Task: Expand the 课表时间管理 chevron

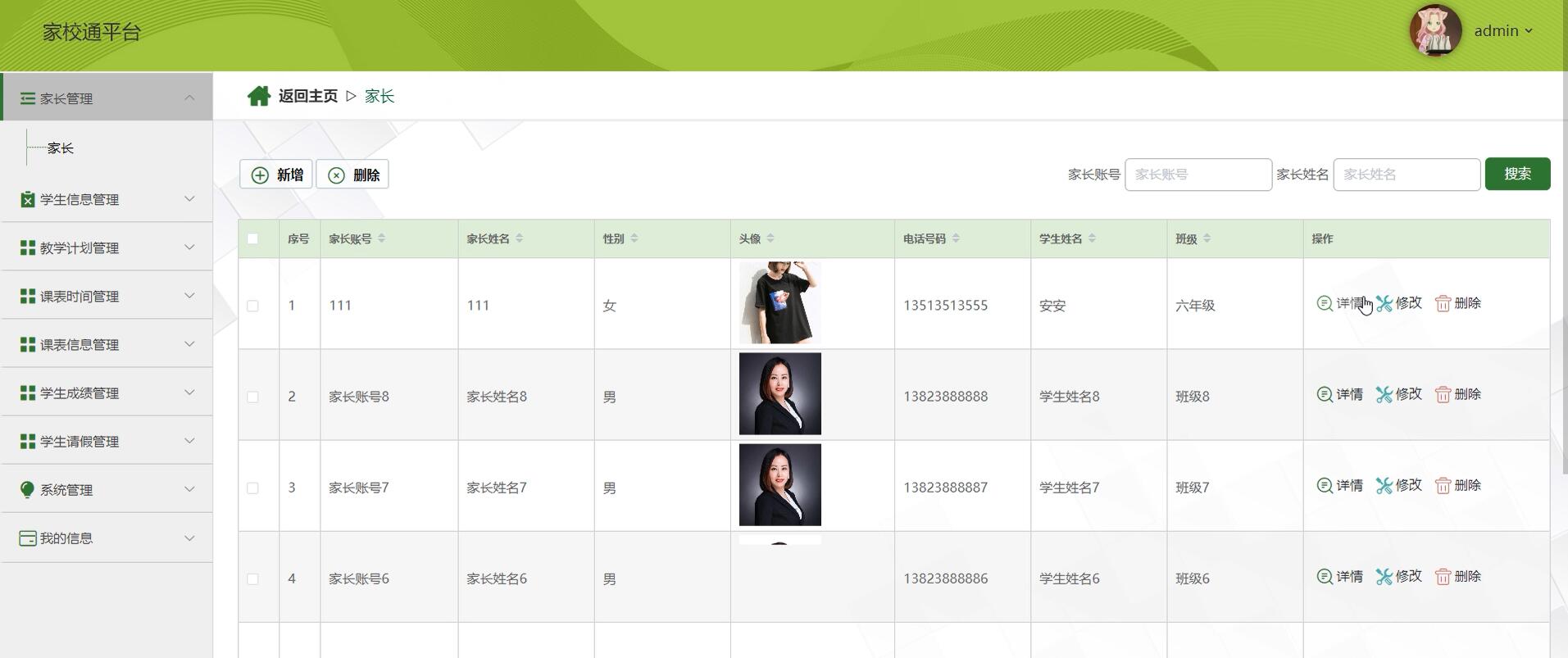Action: (189, 295)
